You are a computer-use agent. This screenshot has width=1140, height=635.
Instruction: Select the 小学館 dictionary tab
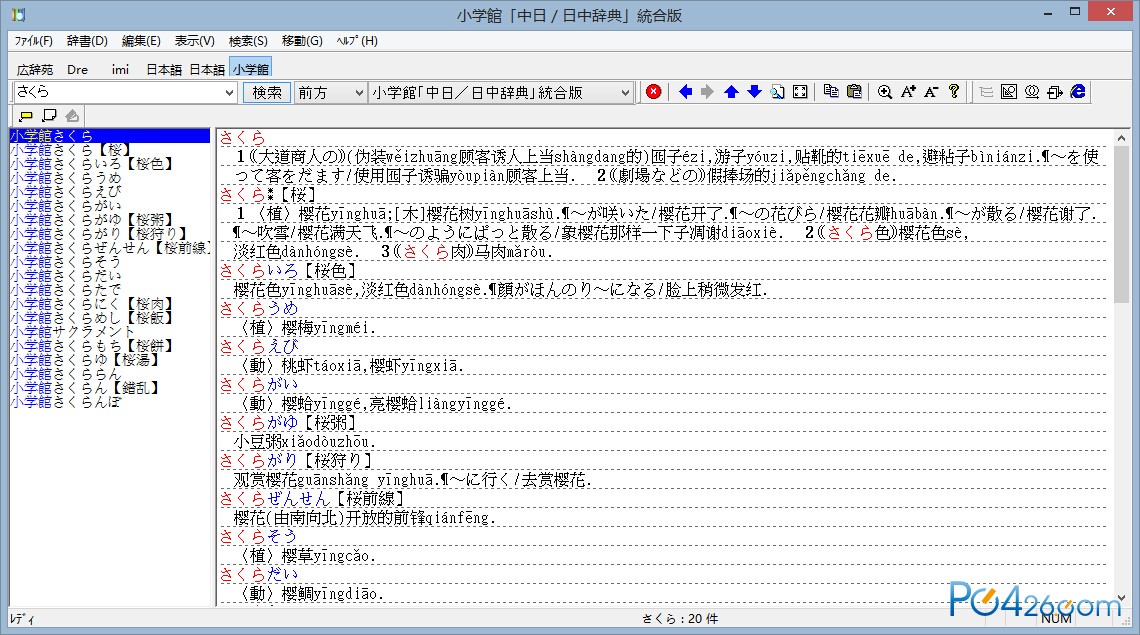[251, 68]
